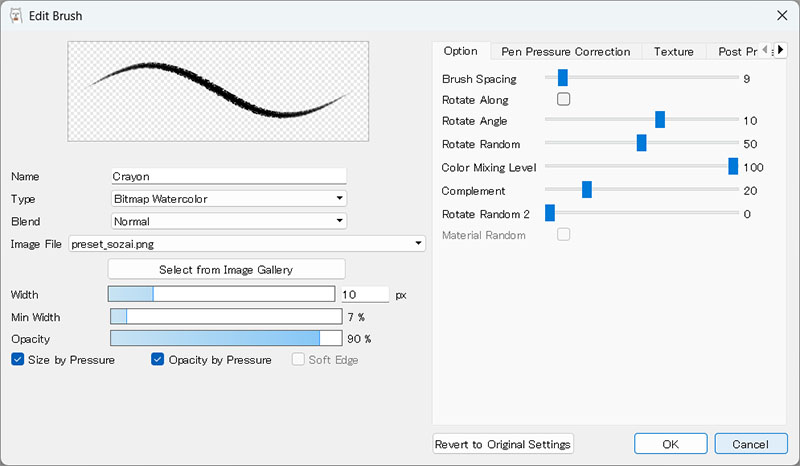Image resolution: width=800 pixels, height=466 pixels.
Task: Enable the Rotate Along checkbox
Action: (563, 100)
